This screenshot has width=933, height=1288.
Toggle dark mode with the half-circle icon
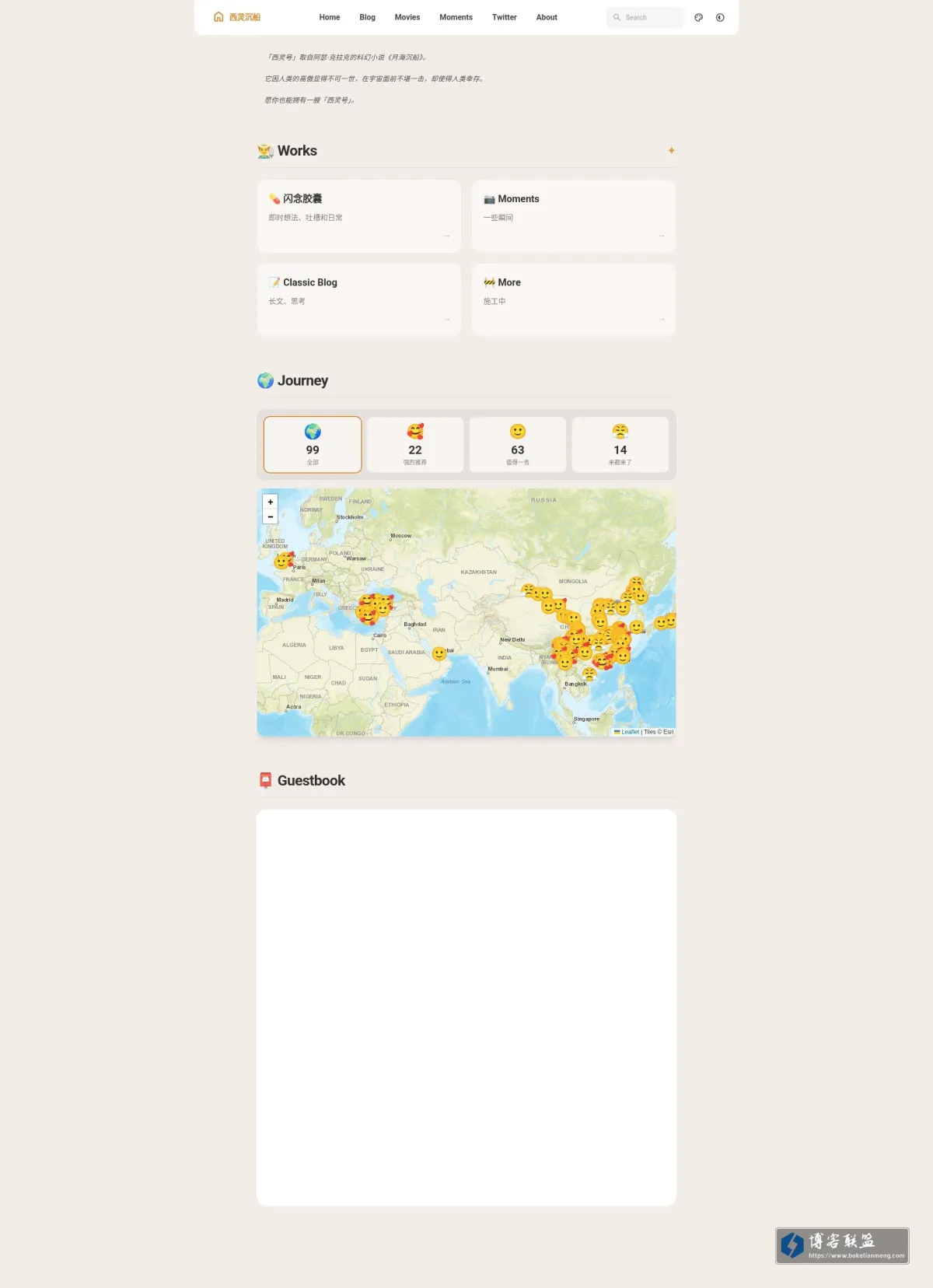pyautogui.click(x=720, y=17)
